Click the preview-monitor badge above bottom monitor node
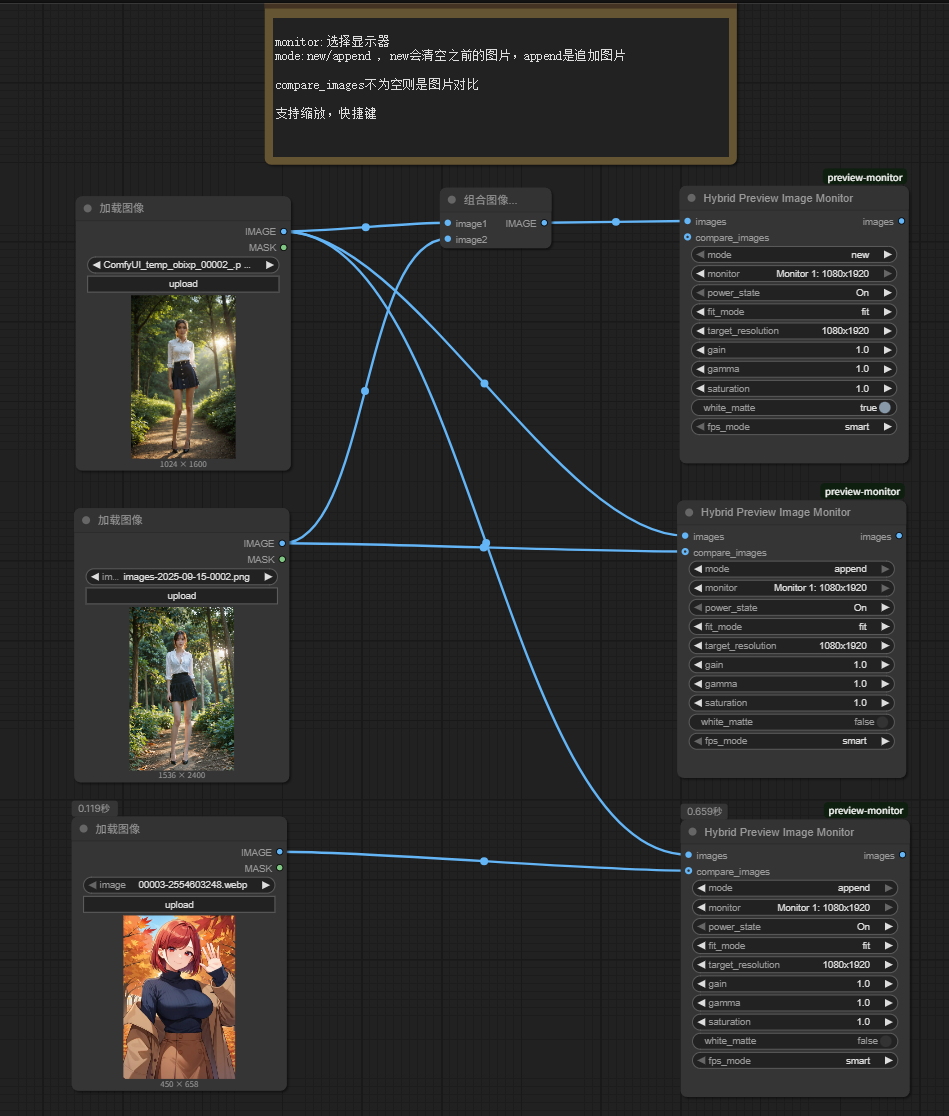The height and width of the screenshot is (1116, 949). [866, 810]
